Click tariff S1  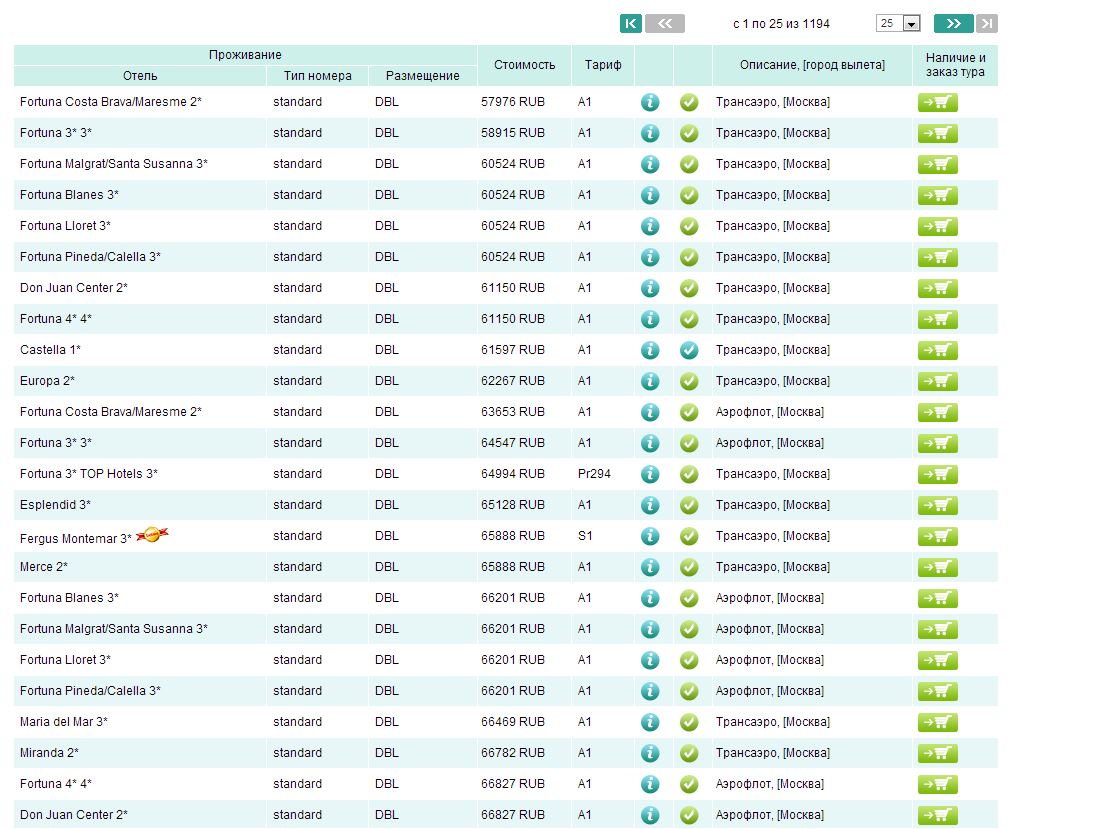[585, 536]
